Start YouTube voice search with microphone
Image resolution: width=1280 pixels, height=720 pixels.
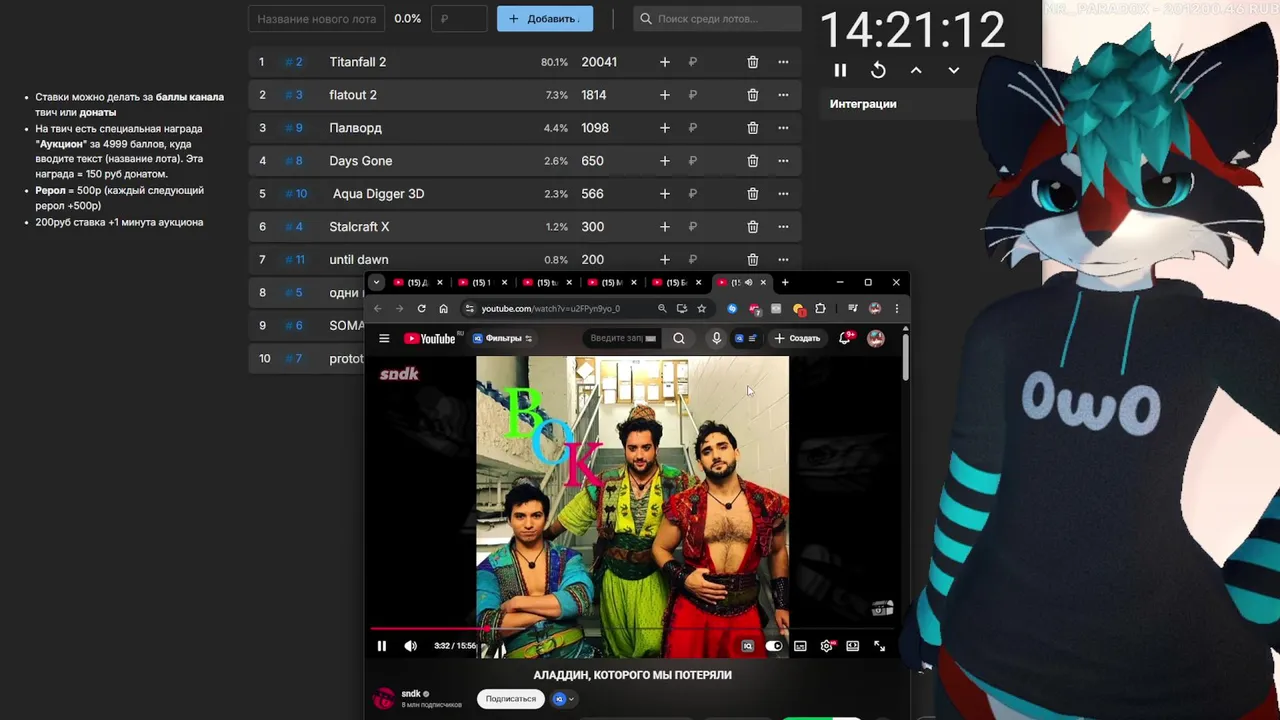(x=716, y=339)
